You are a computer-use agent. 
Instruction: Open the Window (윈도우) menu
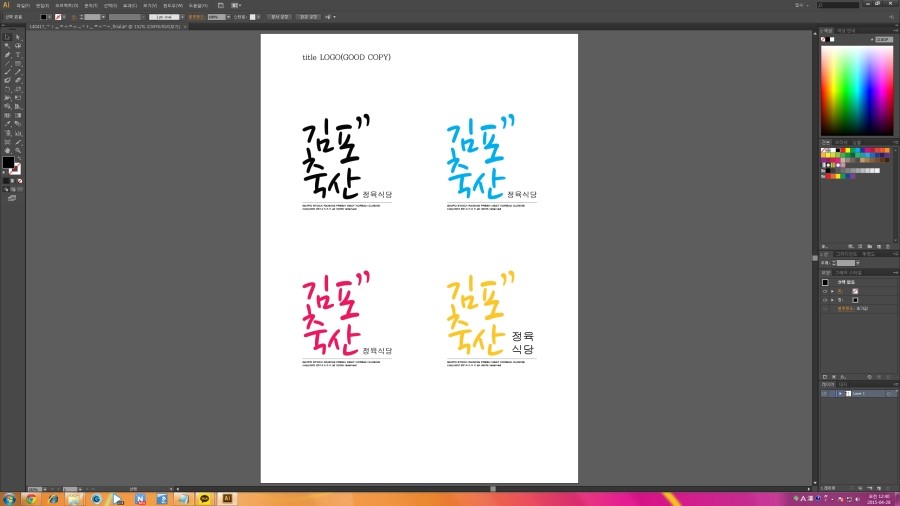click(x=173, y=6)
